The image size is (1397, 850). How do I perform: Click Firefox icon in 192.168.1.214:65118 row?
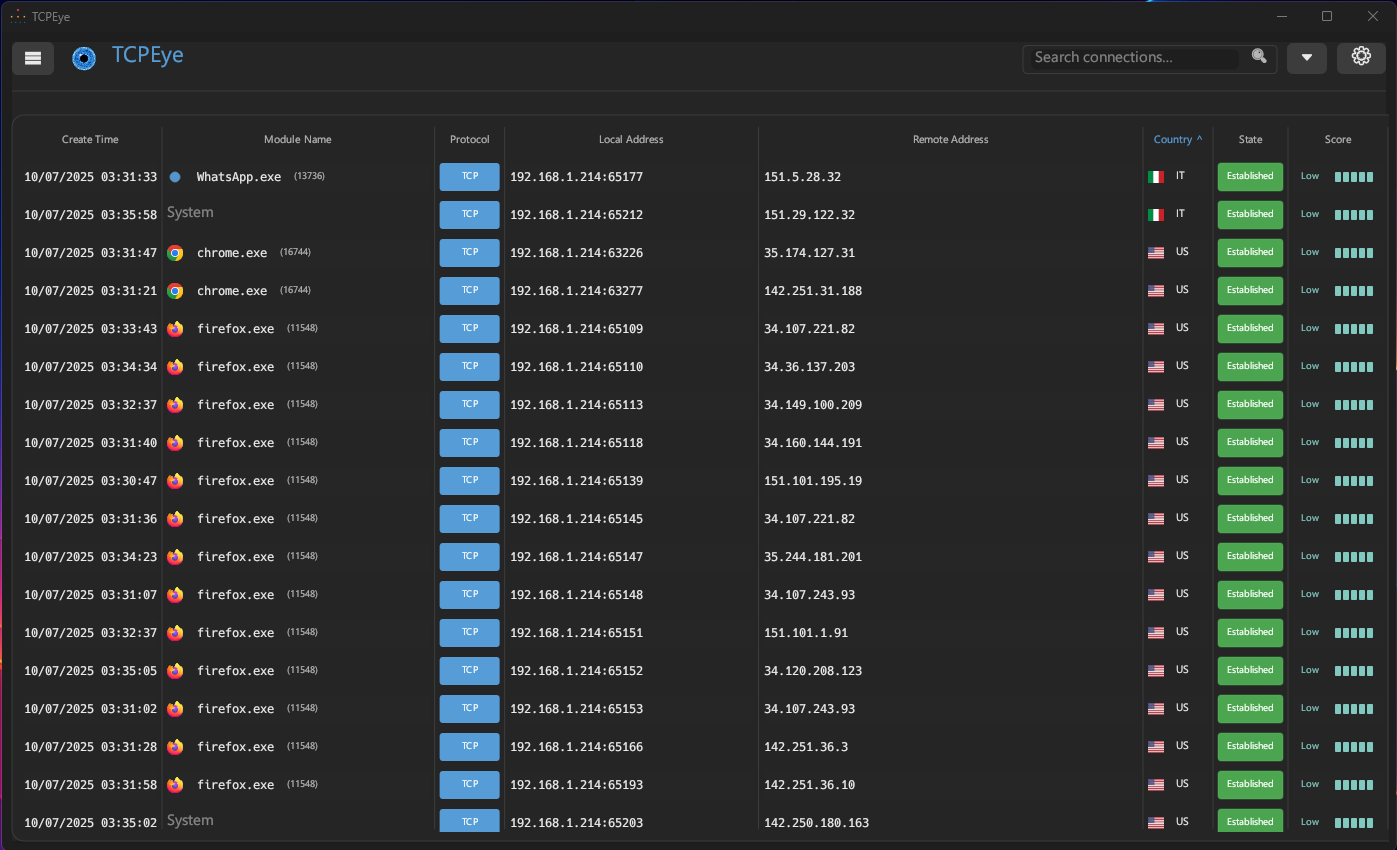pos(175,443)
